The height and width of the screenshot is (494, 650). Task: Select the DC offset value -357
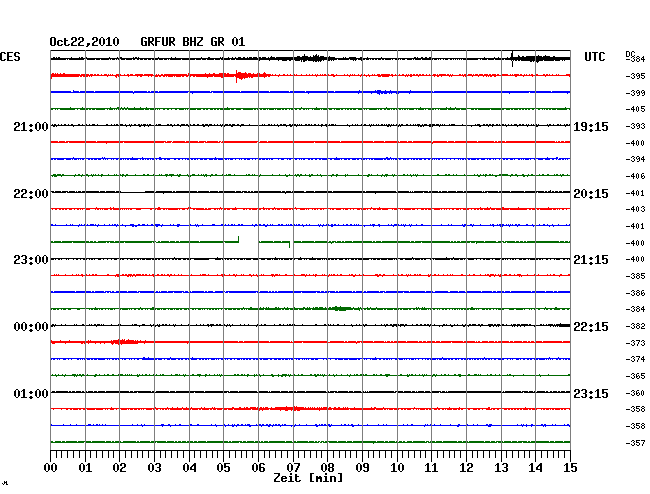[x=635, y=443]
